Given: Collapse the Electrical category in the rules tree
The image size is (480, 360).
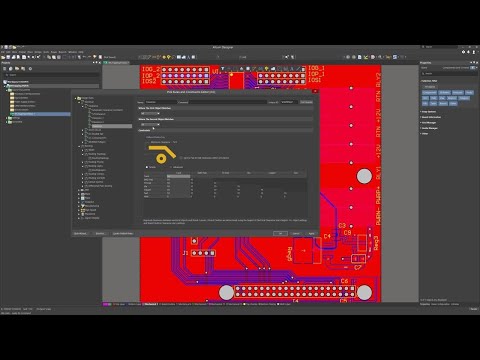Looking at the screenshot, I should 79,102.
